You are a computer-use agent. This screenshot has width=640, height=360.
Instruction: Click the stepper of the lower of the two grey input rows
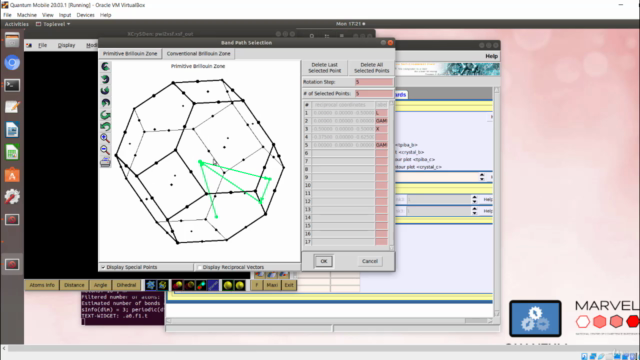(x=474, y=211)
